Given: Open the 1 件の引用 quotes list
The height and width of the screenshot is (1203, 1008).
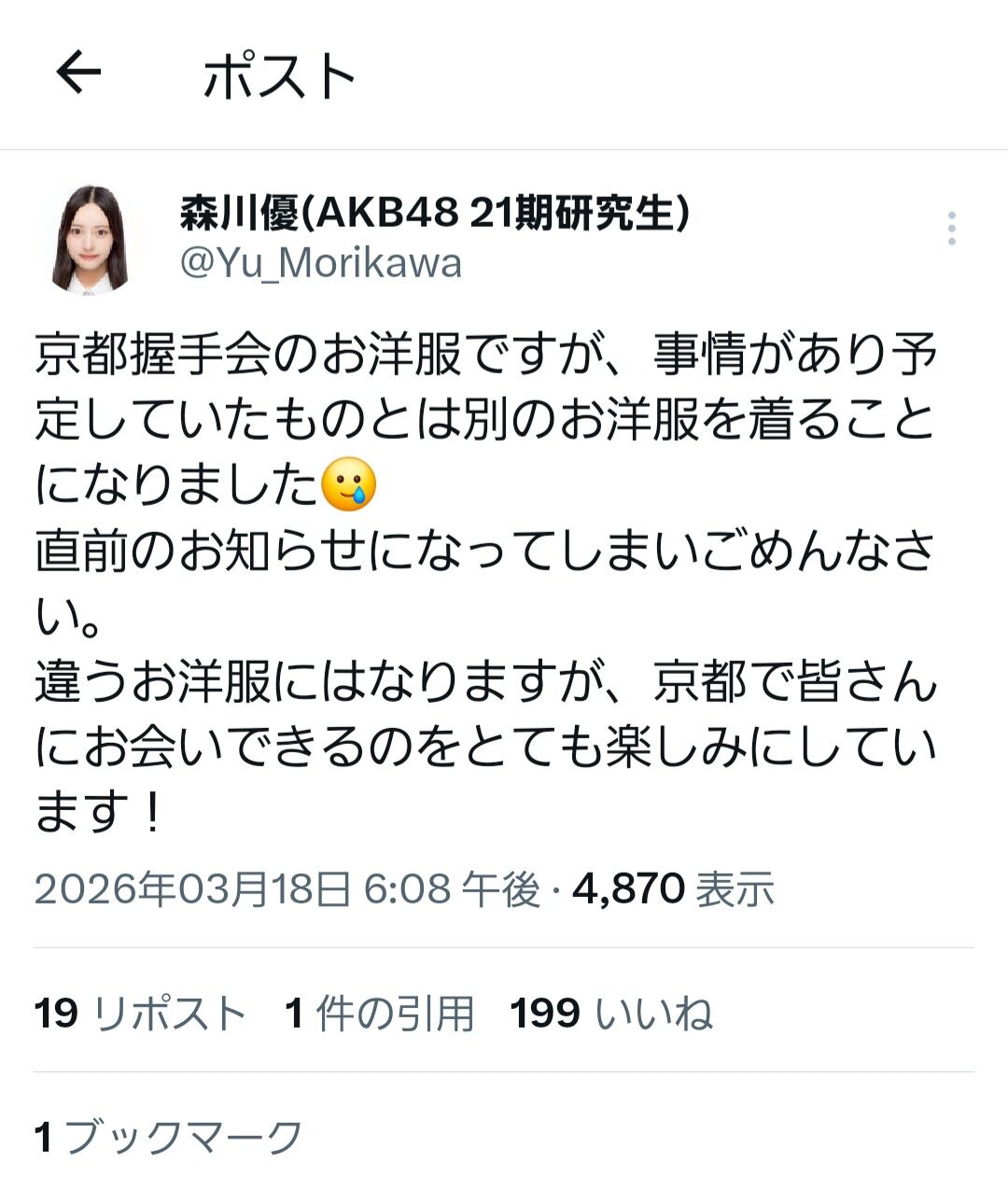Looking at the screenshot, I should (x=379, y=1013).
